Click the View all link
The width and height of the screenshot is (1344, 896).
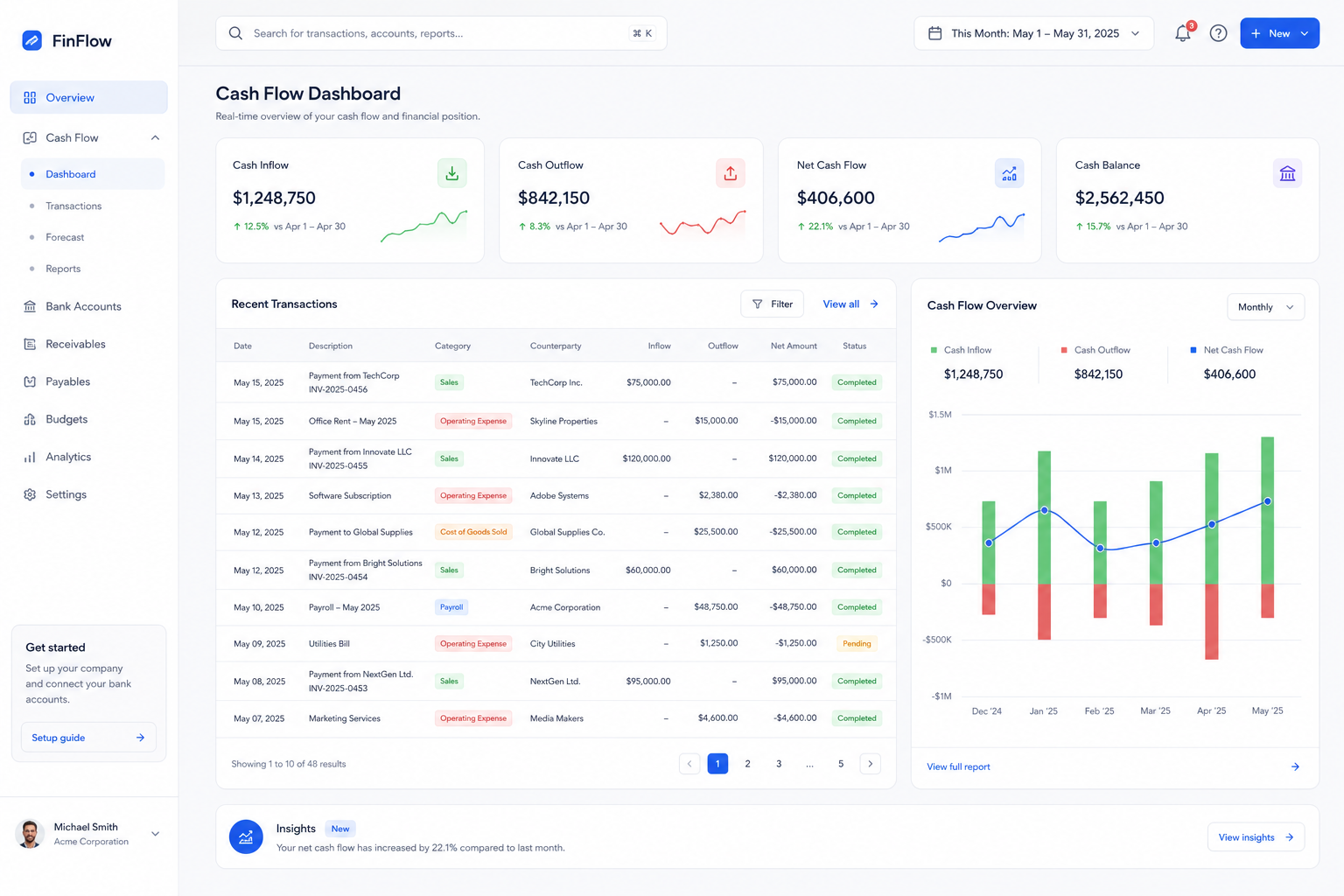tap(850, 304)
